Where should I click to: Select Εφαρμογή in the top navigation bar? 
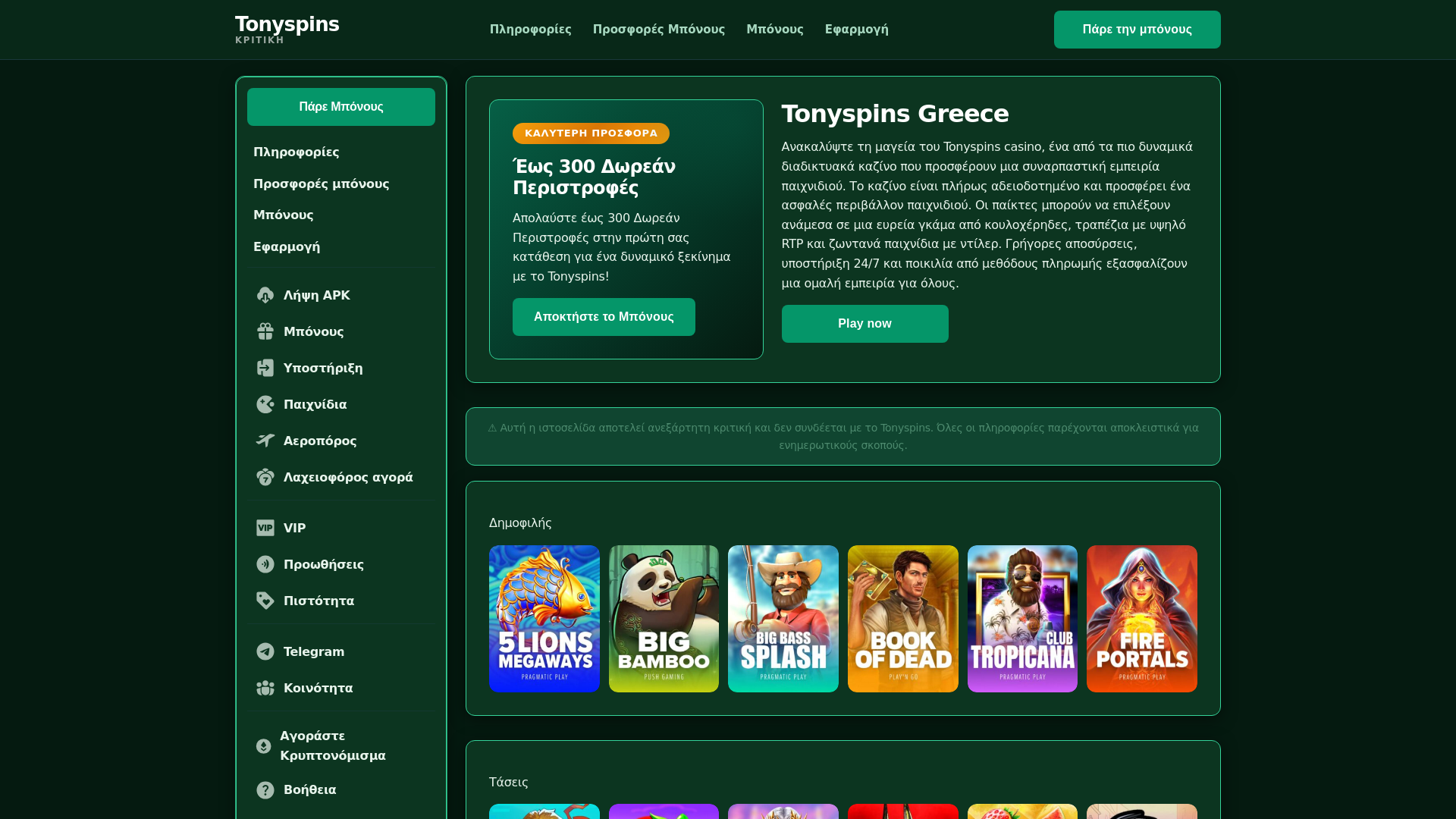857,30
